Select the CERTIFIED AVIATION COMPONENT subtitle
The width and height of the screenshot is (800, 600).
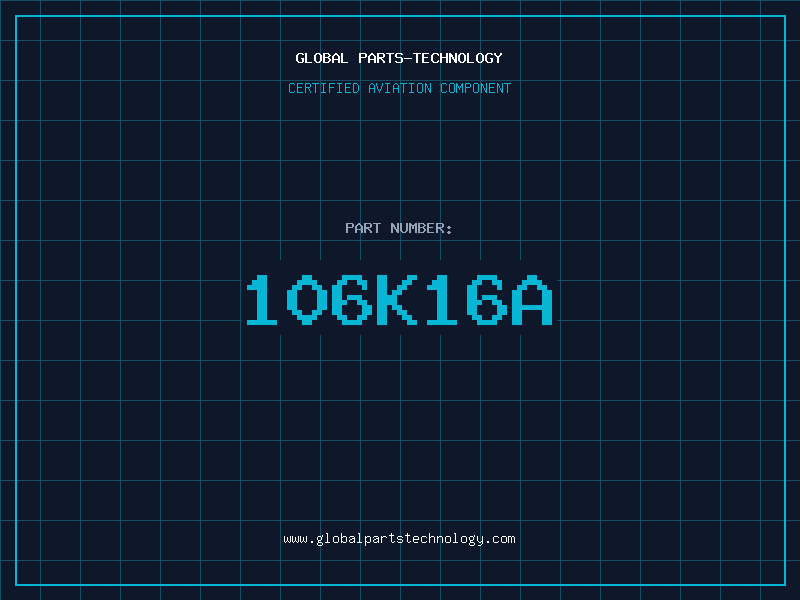coord(399,89)
